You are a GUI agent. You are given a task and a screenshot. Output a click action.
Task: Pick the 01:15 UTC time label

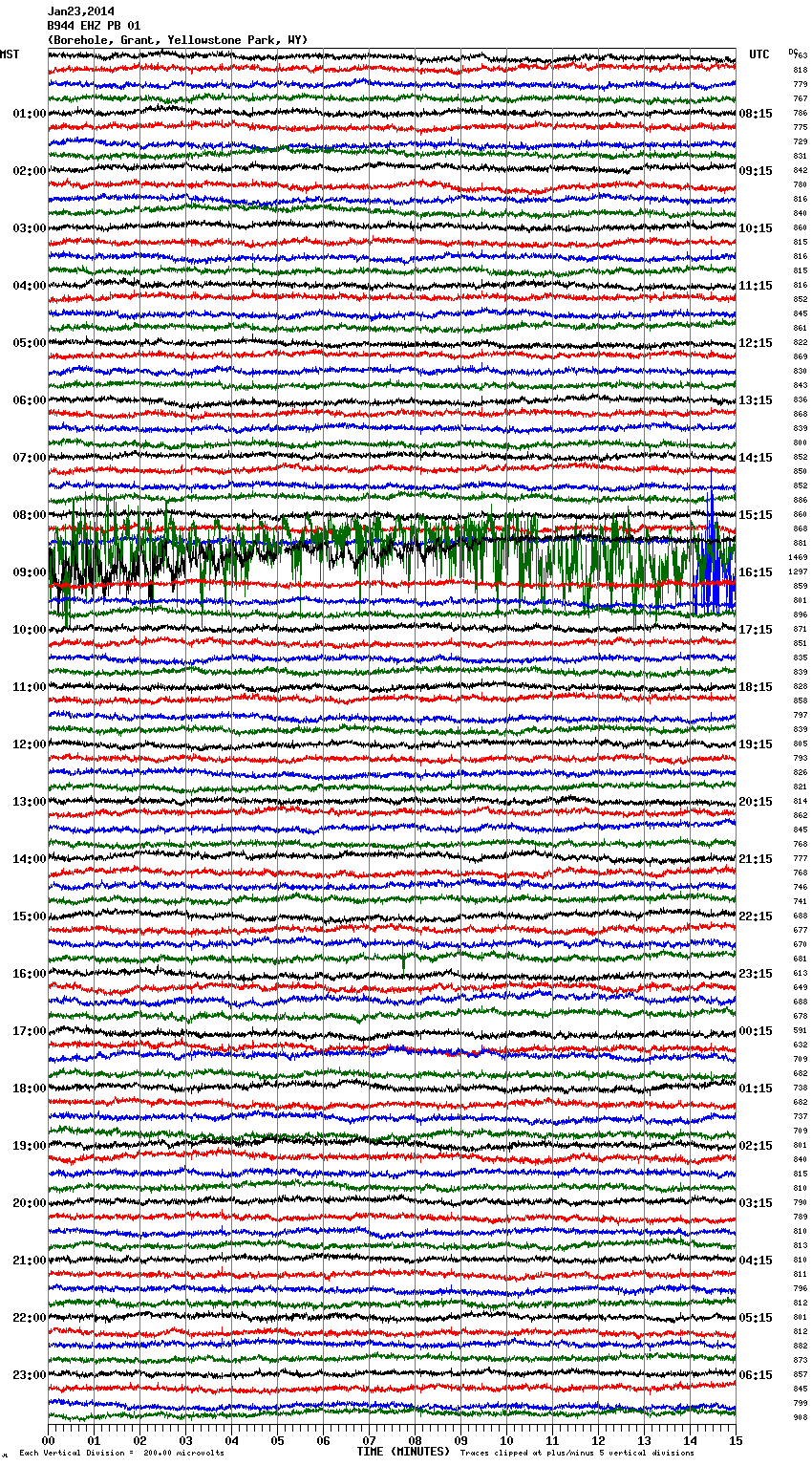[756, 1089]
